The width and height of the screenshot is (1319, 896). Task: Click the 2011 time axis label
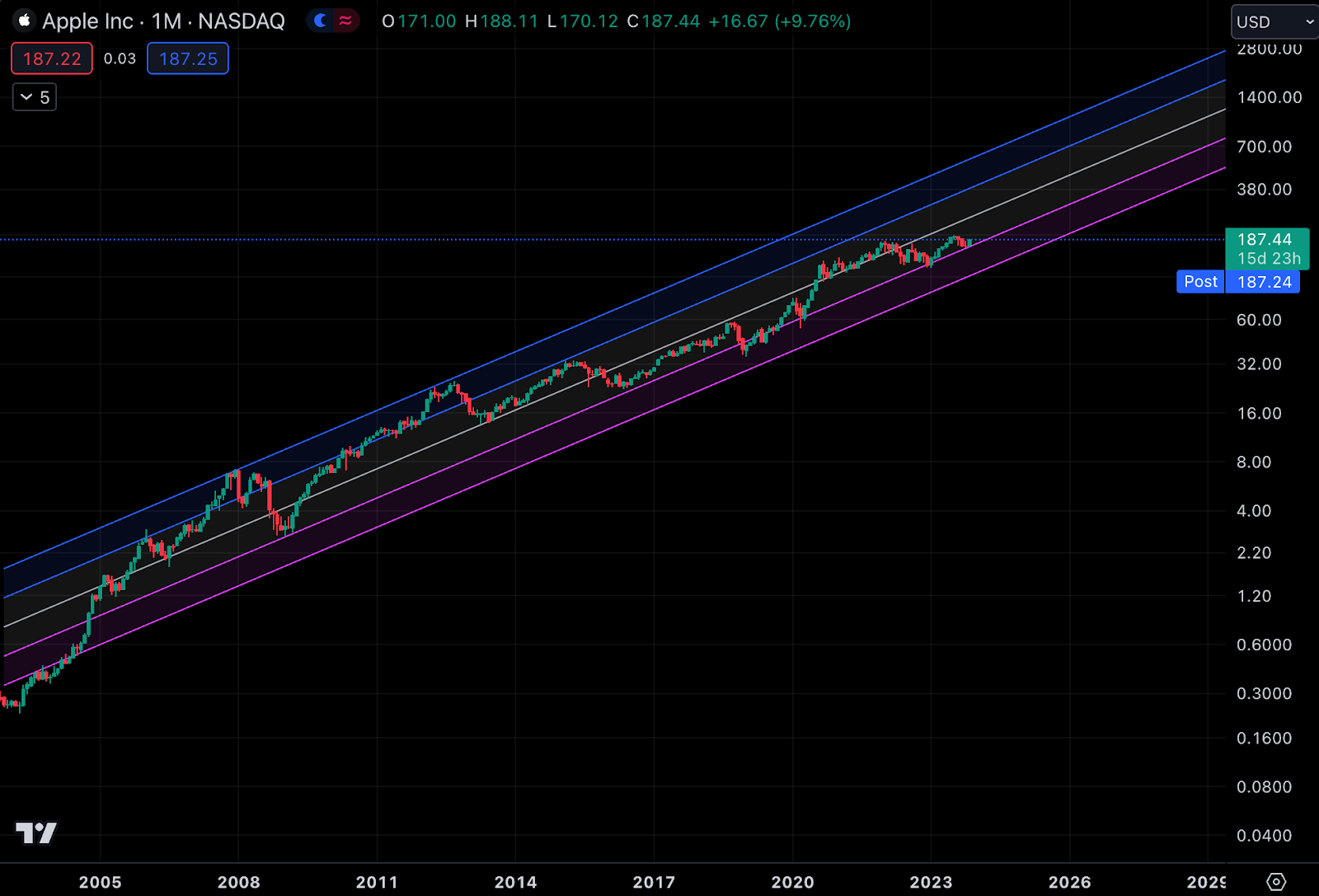(x=377, y=882)
